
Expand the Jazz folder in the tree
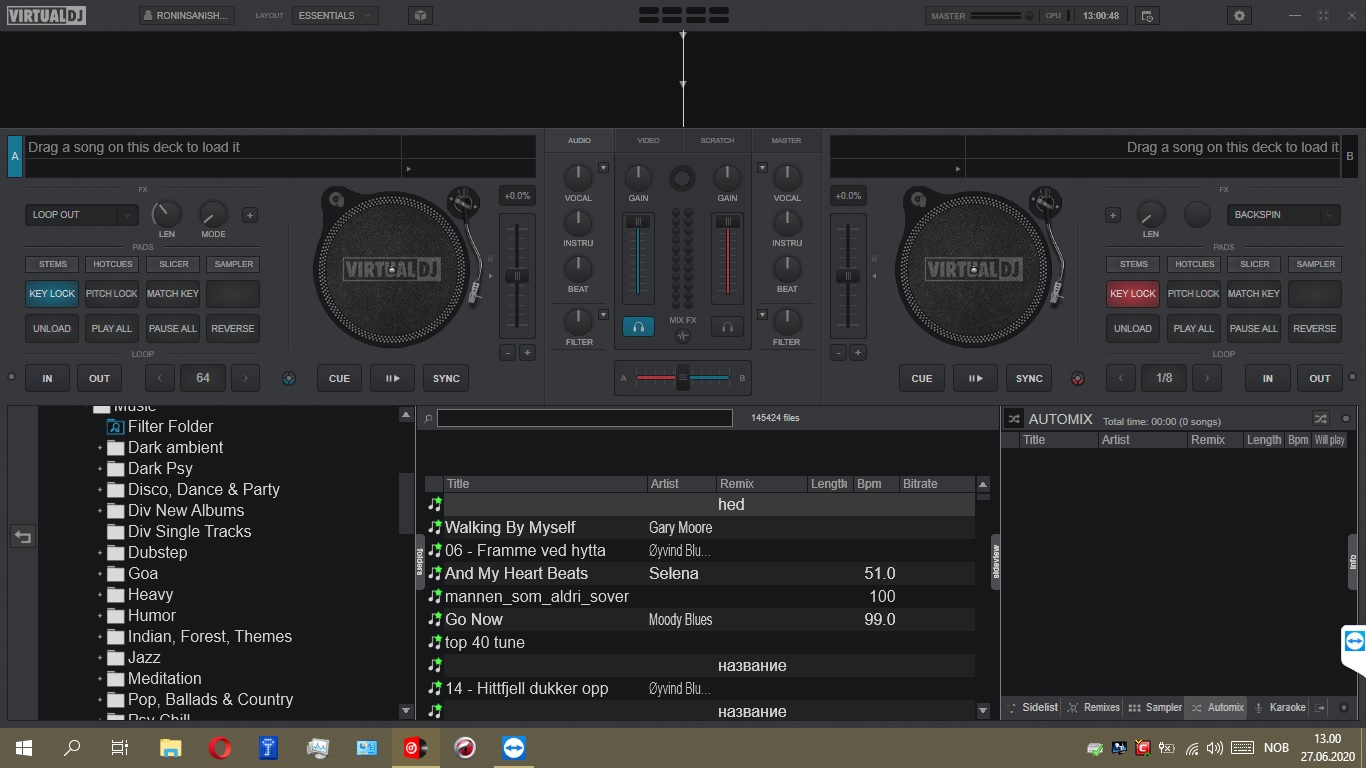[100, 658]
